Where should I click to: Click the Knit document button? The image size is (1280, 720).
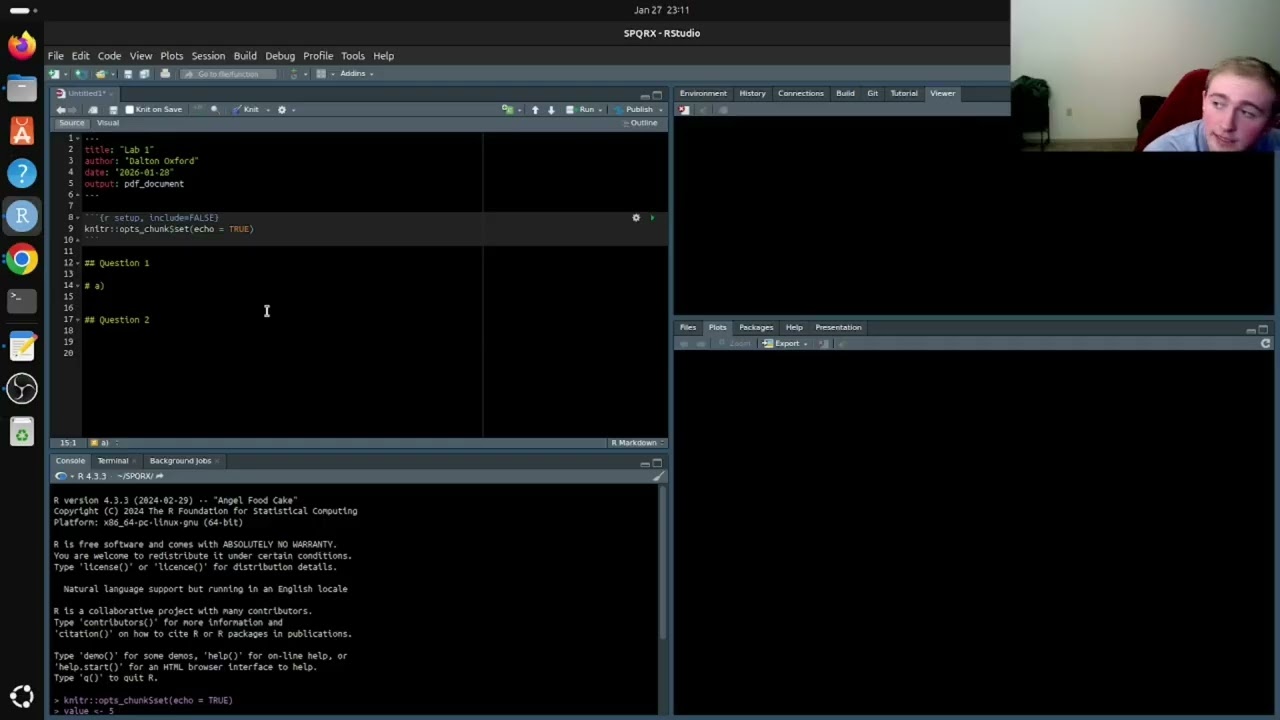coord(246,110)
